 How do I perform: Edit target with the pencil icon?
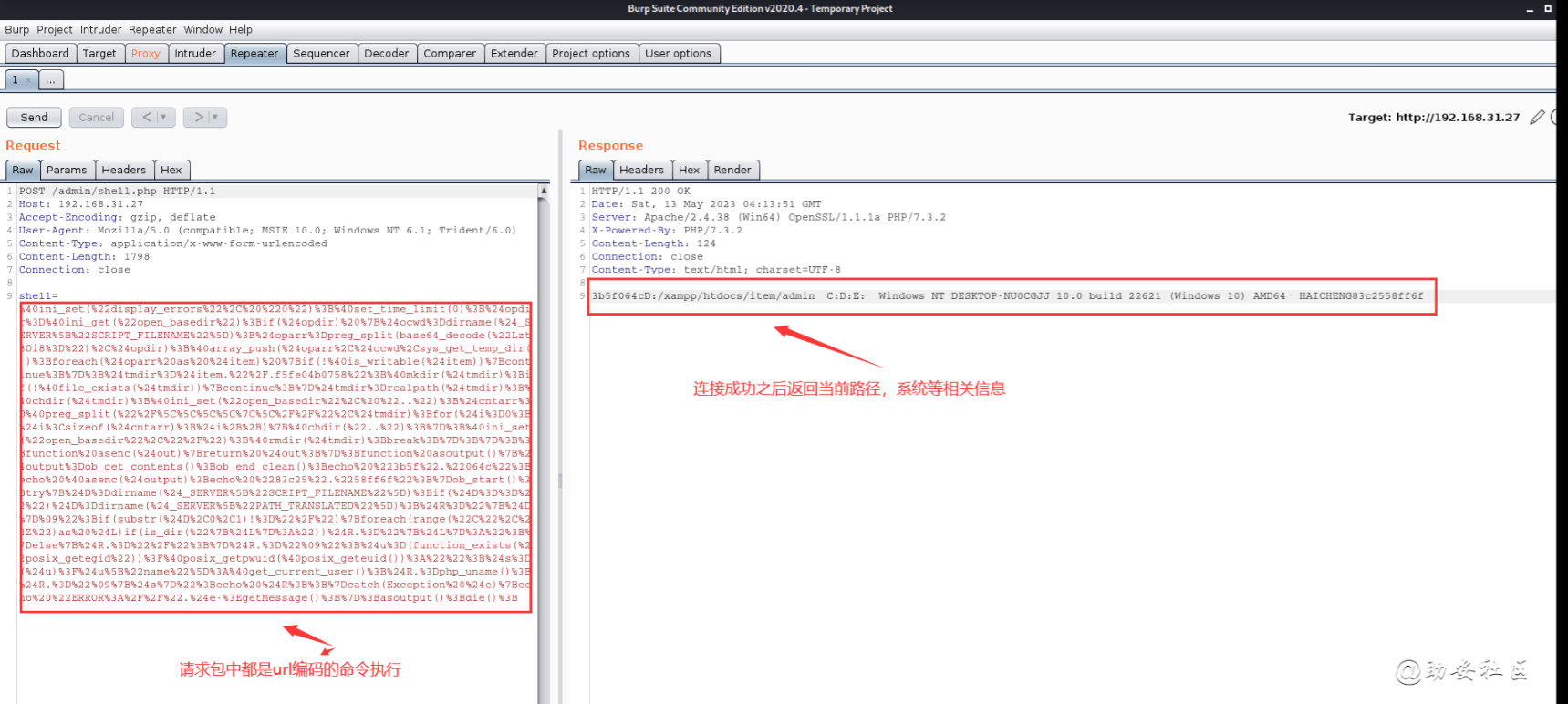click(1538, 117)
